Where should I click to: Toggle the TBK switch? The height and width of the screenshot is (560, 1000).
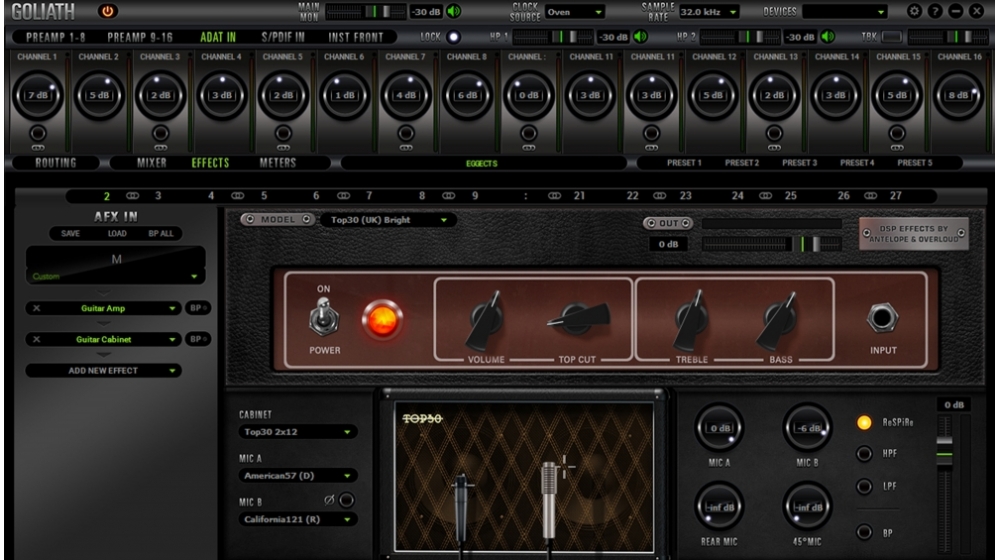pos(892,37)
